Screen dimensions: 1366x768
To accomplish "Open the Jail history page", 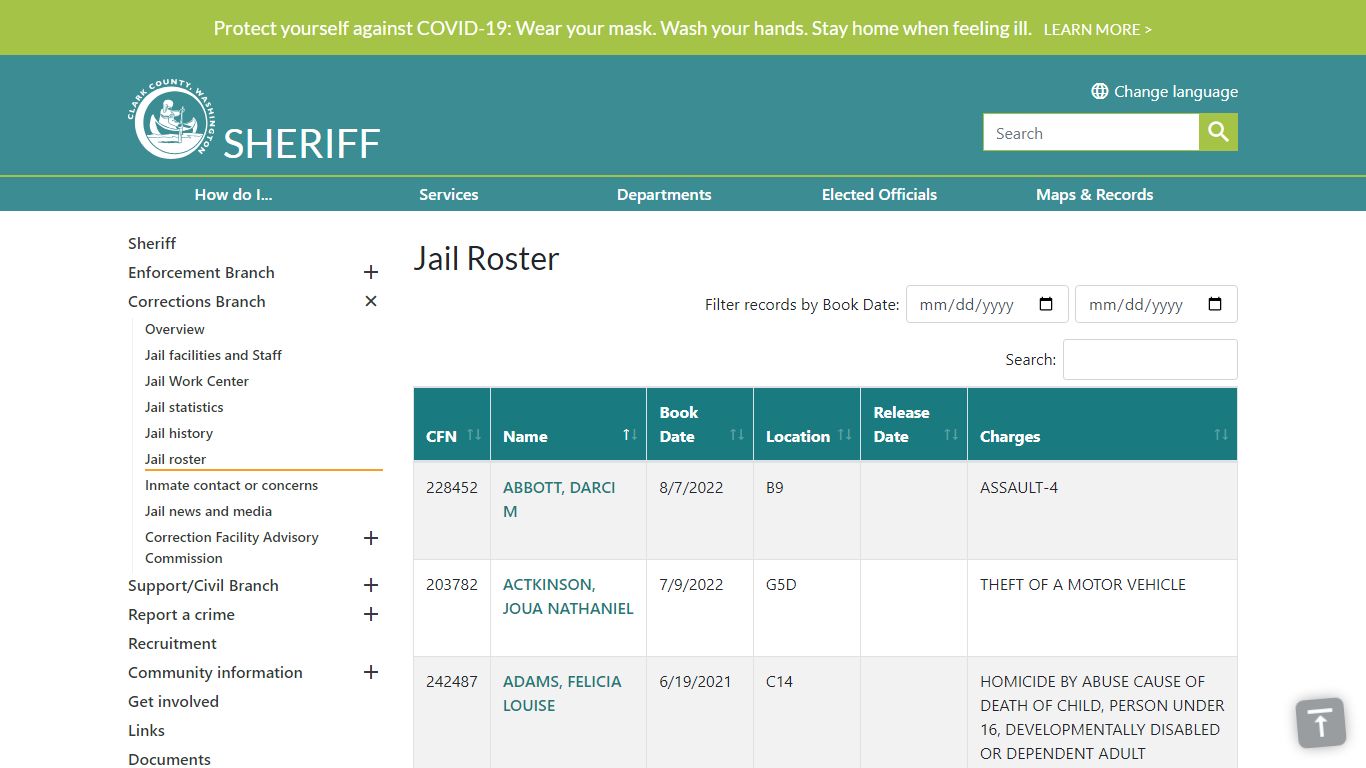I will 179,433.
